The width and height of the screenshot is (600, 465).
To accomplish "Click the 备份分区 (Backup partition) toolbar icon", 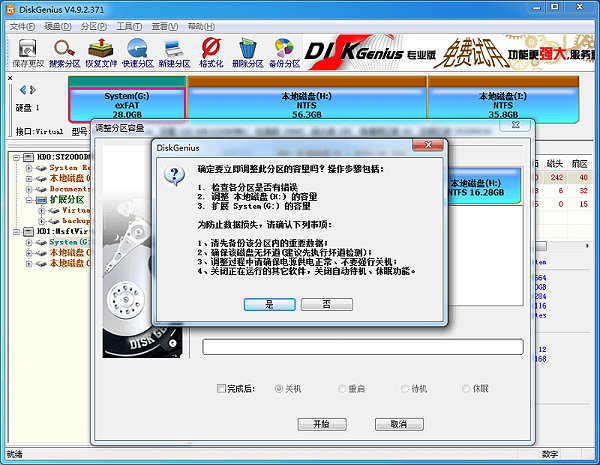I will (284, 53).
